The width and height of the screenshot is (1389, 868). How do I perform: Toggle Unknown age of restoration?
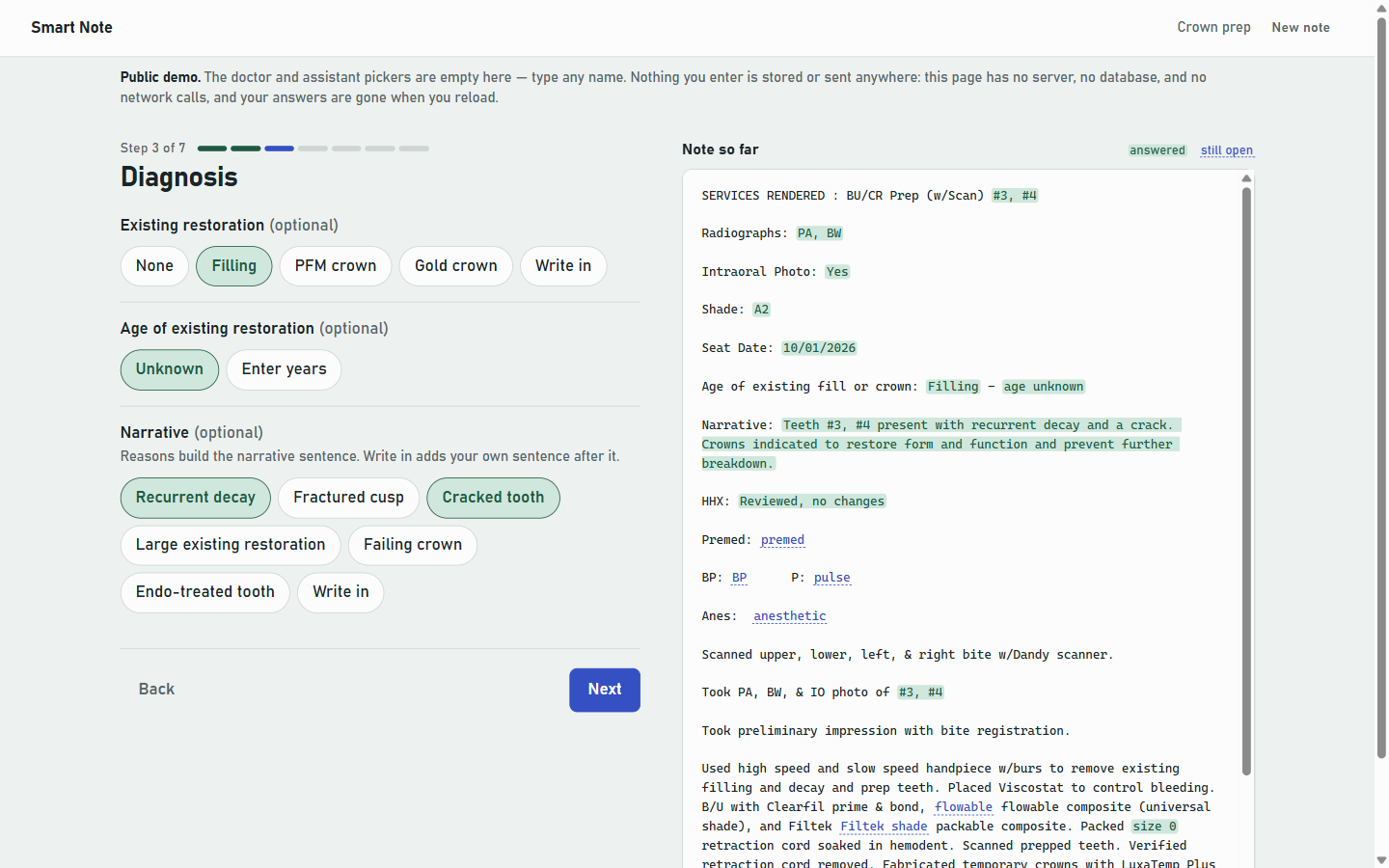click(170, 369)
